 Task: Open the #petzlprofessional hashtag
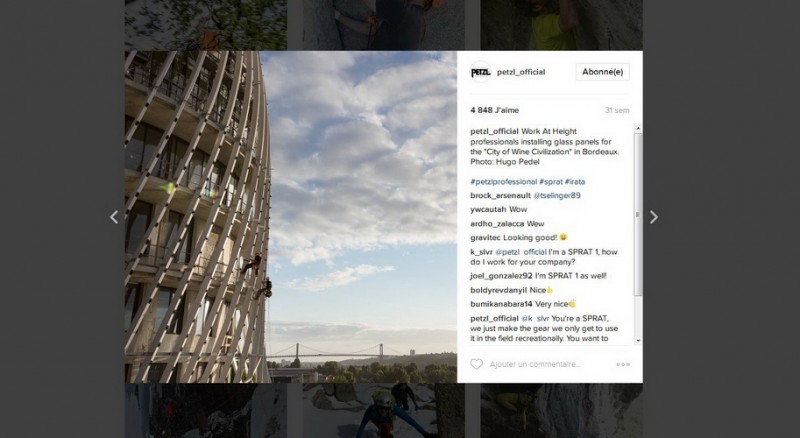click(504, 182)
